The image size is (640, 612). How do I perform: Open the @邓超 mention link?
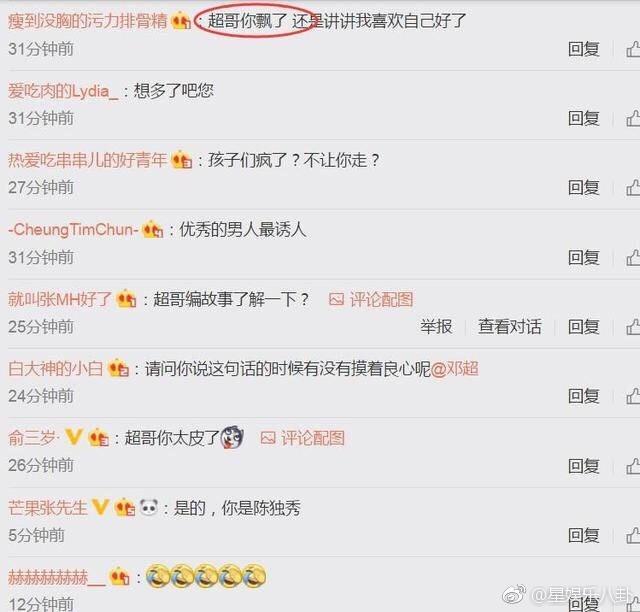click(x=454, y=369)
